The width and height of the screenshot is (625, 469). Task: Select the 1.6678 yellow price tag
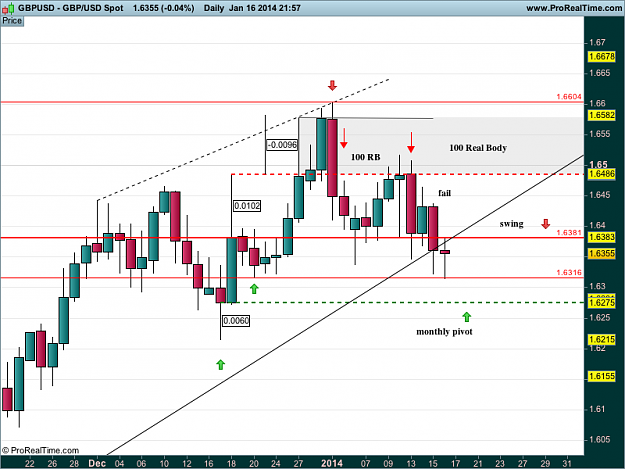point(602,57)
